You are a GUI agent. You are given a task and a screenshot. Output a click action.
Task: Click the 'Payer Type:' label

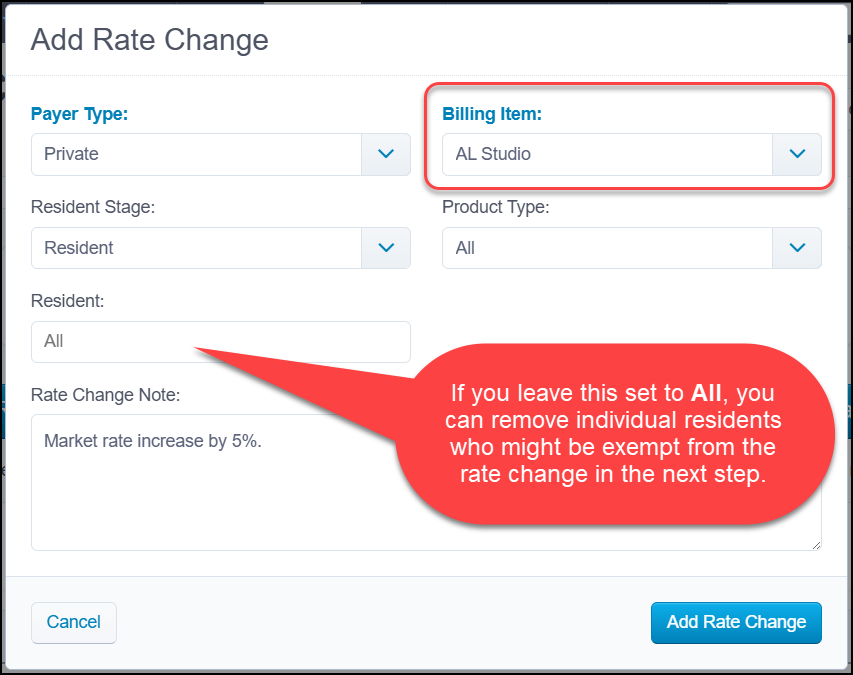click(79, 114)
